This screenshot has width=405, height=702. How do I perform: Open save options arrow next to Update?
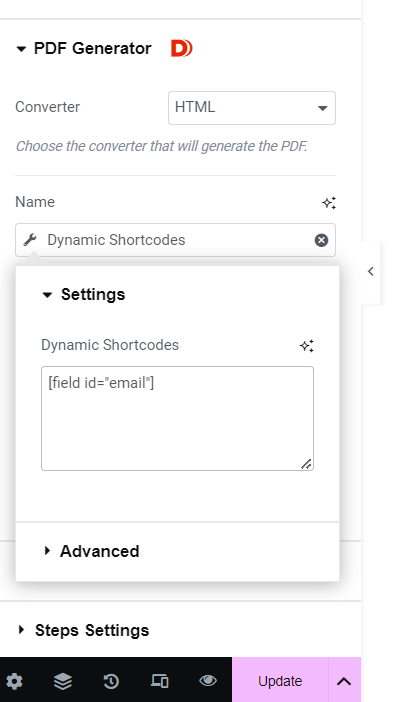(x=344, y=681)
